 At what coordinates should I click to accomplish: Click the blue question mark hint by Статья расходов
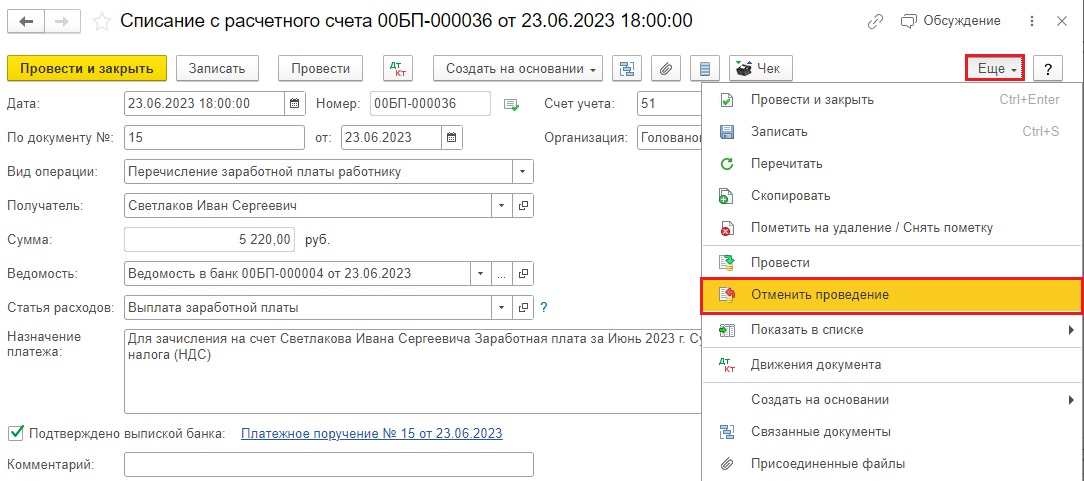pyautogui.click(x=544, y=308)
